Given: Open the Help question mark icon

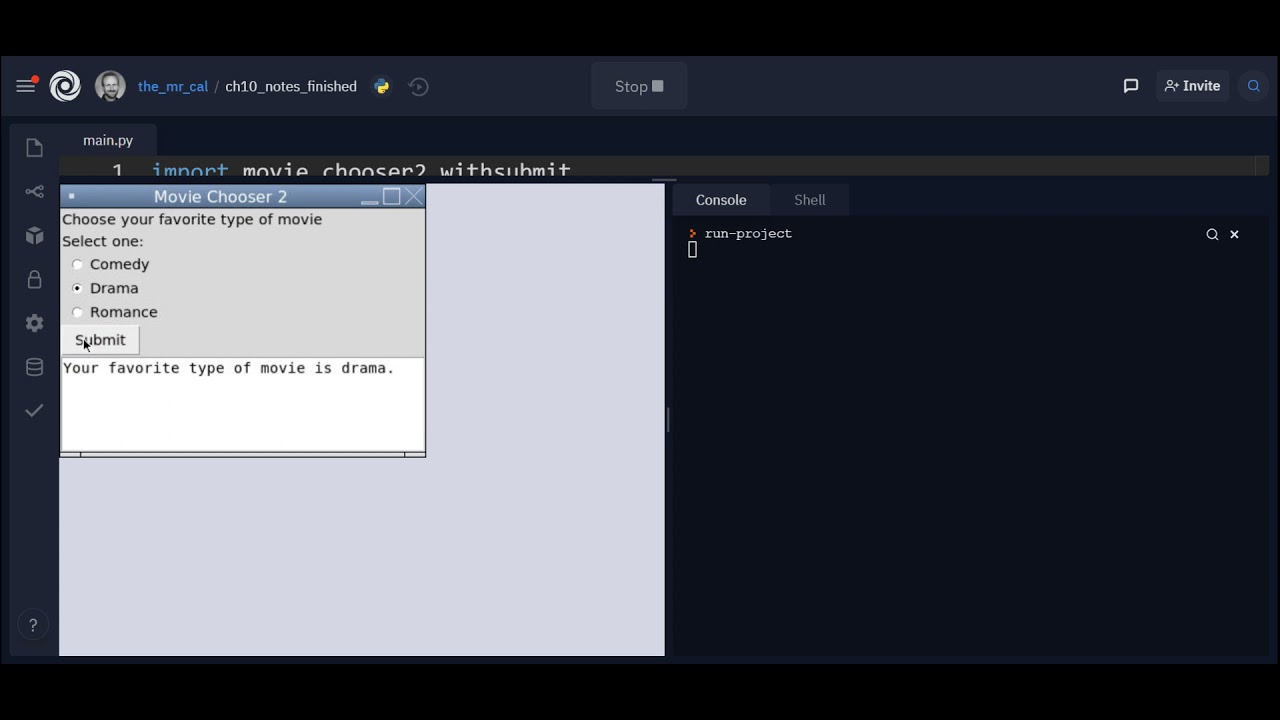Looking at the screenshot, I should (33, 625).
